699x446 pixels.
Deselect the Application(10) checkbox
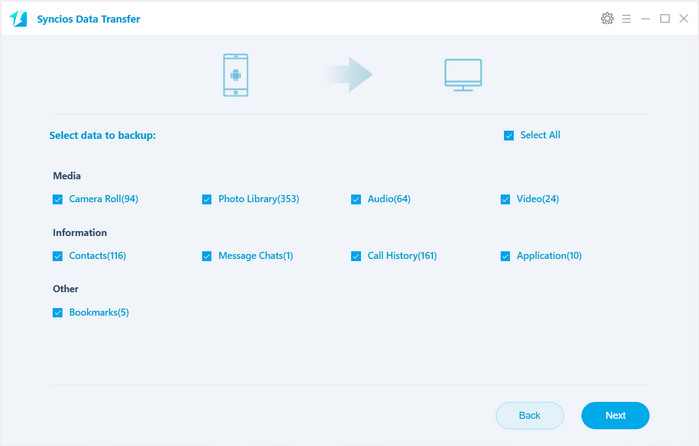pos(506,257)
